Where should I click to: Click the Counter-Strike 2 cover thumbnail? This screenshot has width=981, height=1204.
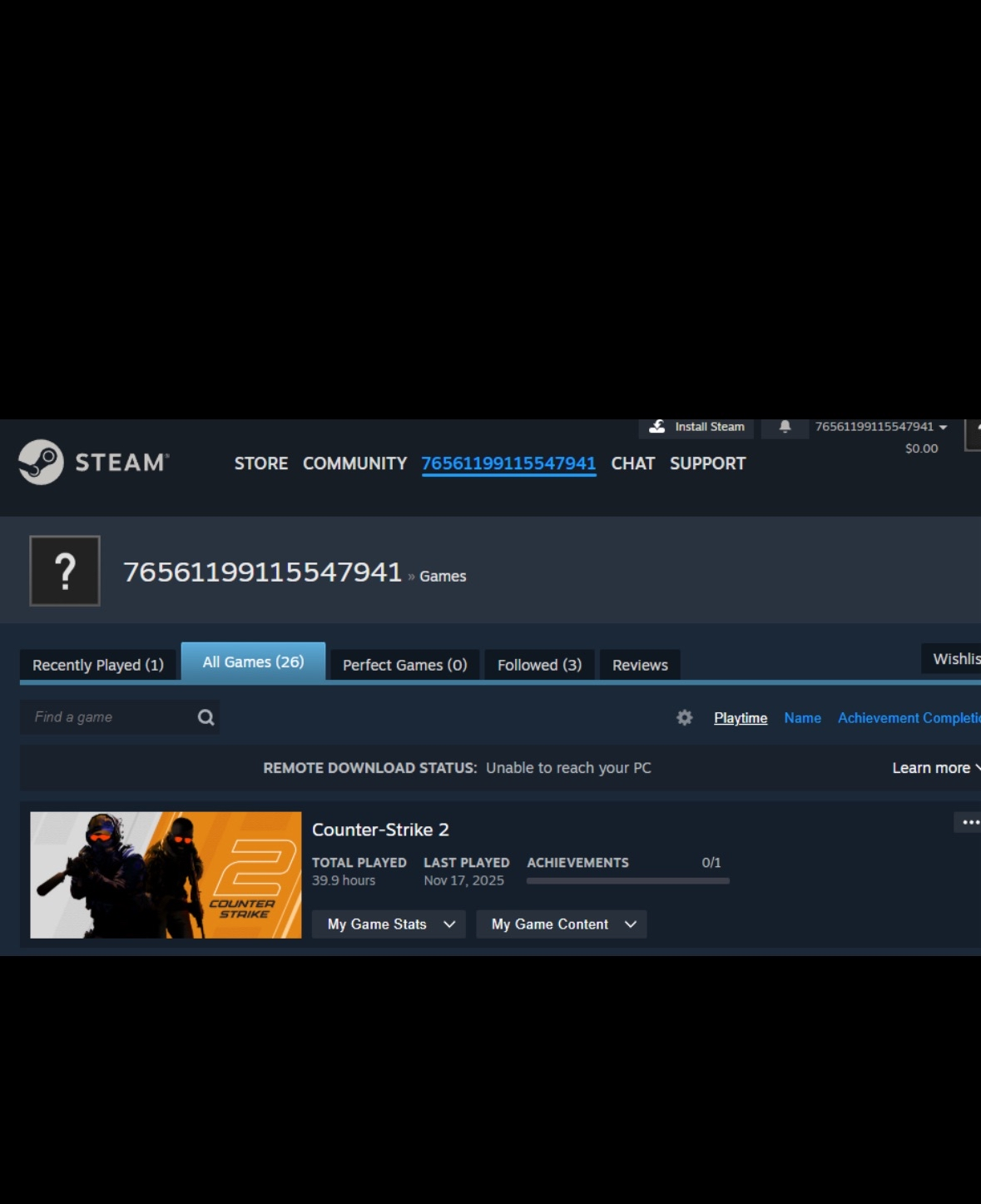(166, 875)
